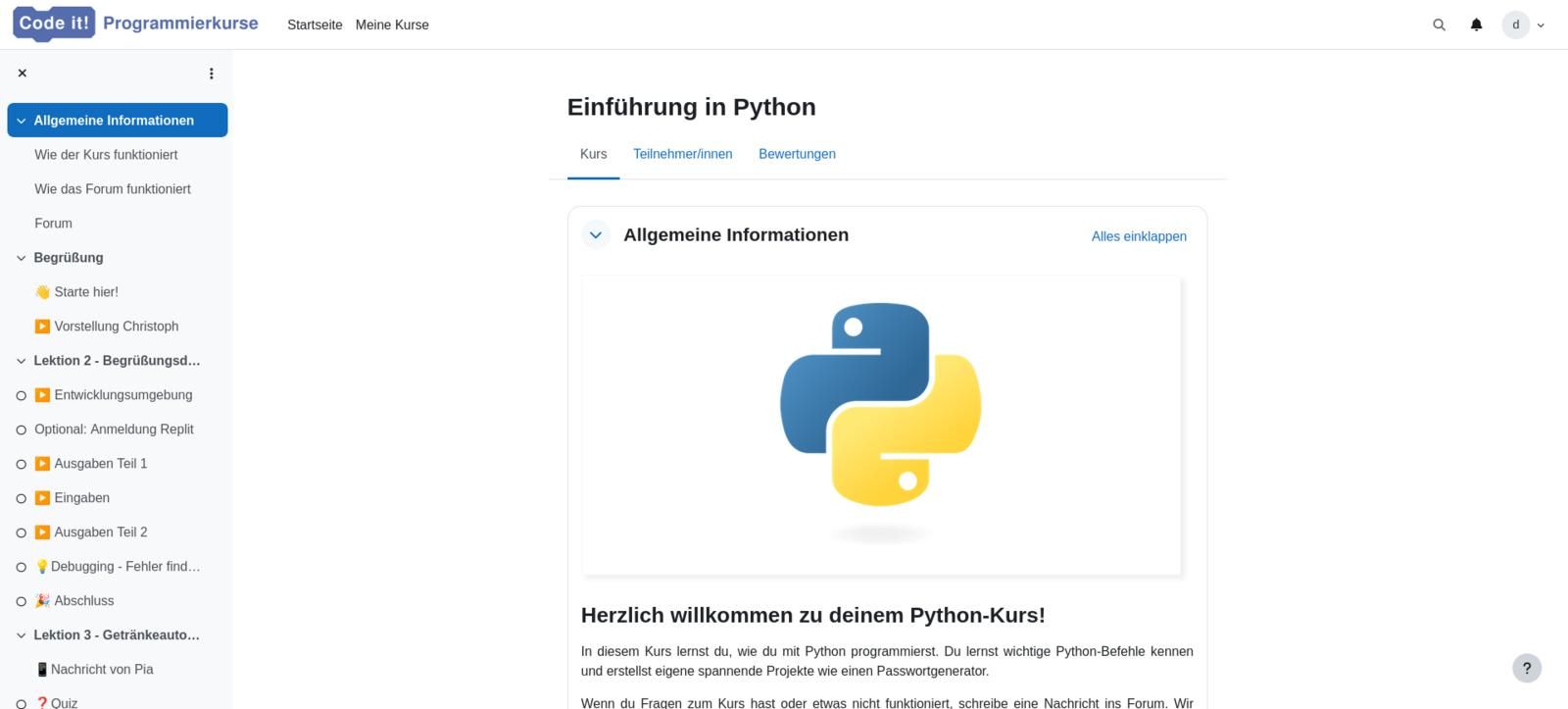
Task: Open Eingaben lesson
Action: 73,498
